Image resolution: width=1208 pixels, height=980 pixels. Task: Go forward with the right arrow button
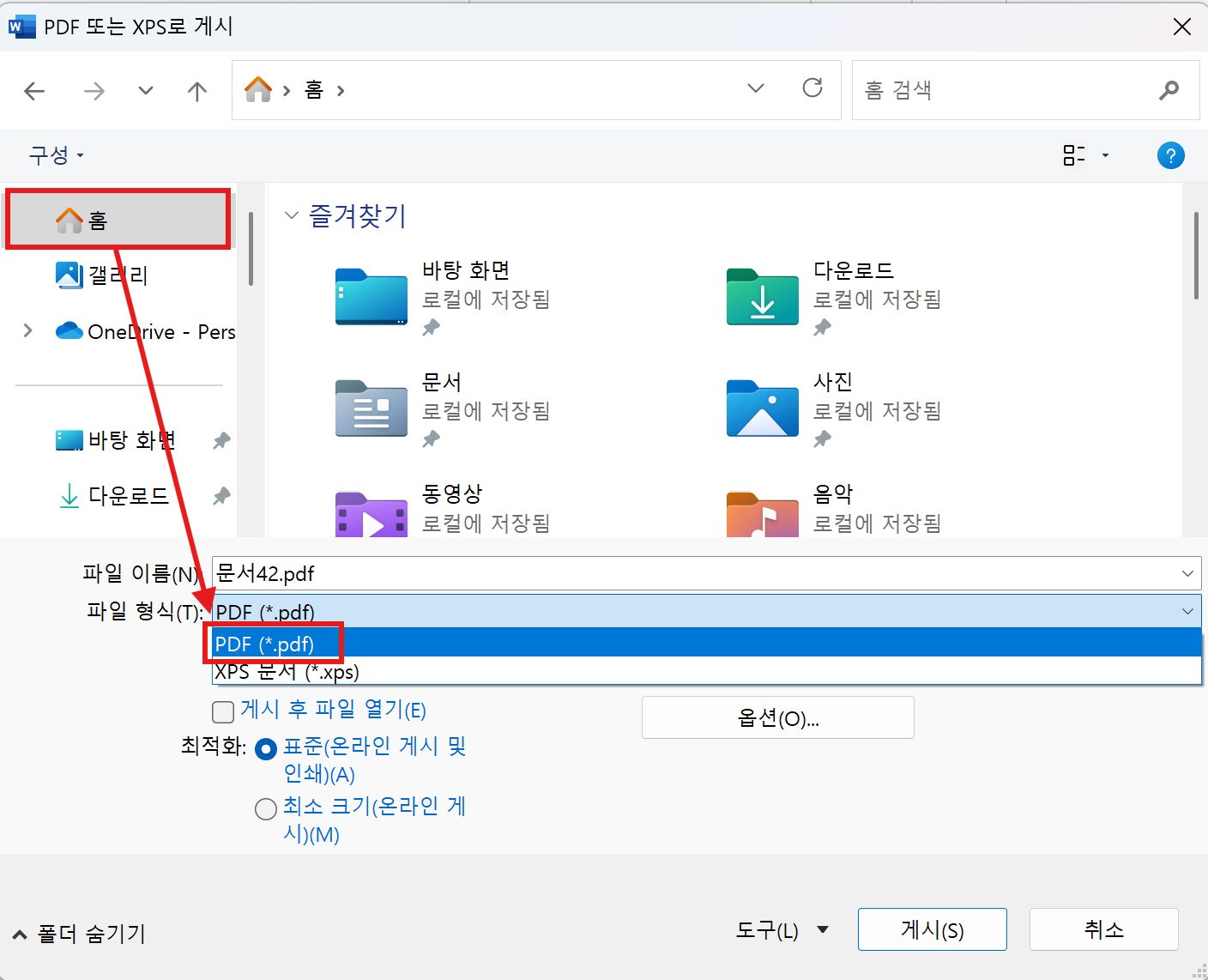(94, 91)
